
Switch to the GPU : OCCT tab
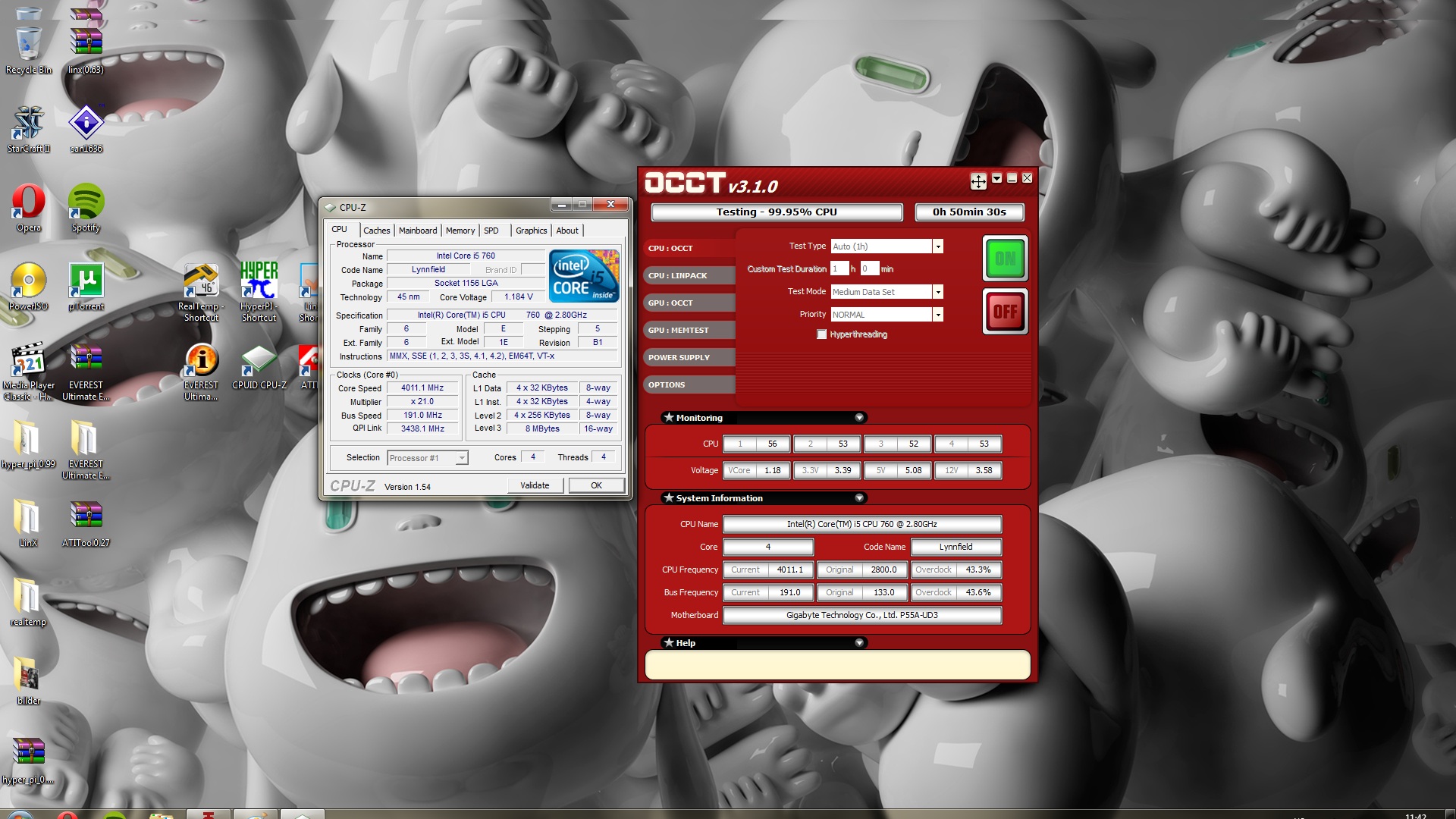pyautogui.click(x=689, y=303)
